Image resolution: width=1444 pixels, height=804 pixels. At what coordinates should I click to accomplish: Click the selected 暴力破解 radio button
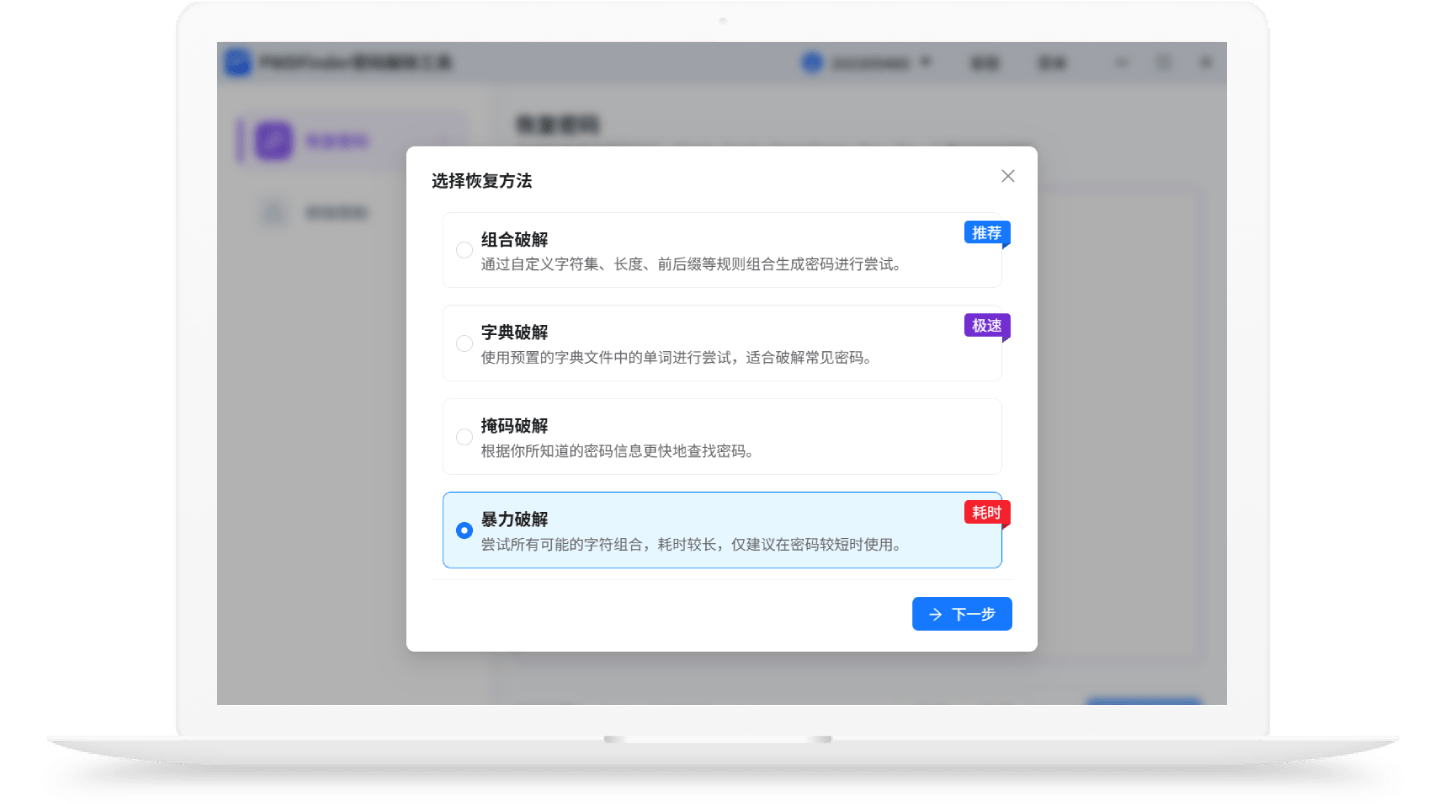coord(464,531)
